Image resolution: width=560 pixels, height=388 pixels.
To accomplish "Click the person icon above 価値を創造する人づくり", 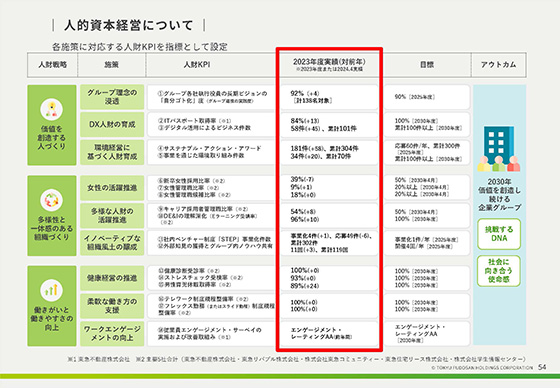I will point(51,109).
